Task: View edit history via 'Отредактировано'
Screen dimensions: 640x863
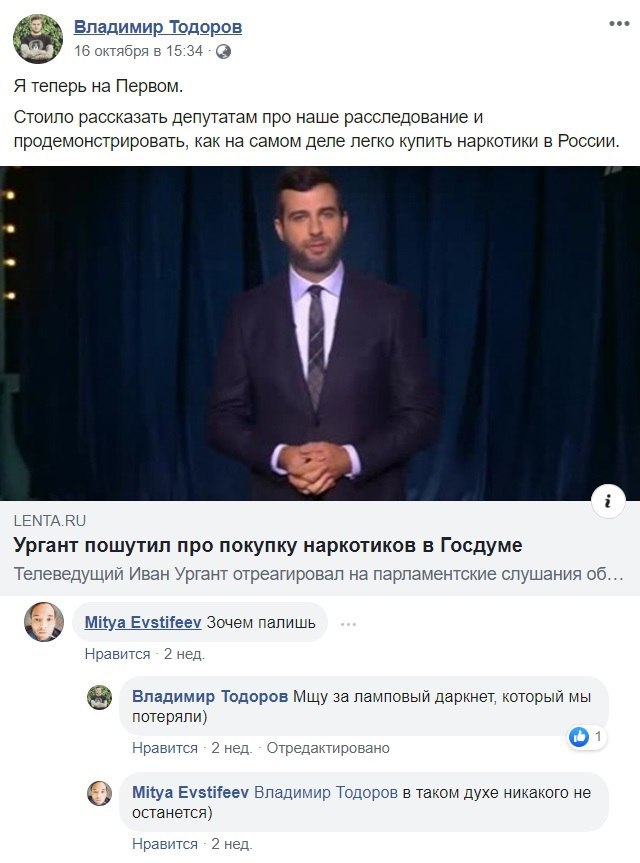Action: coord(328,748)
